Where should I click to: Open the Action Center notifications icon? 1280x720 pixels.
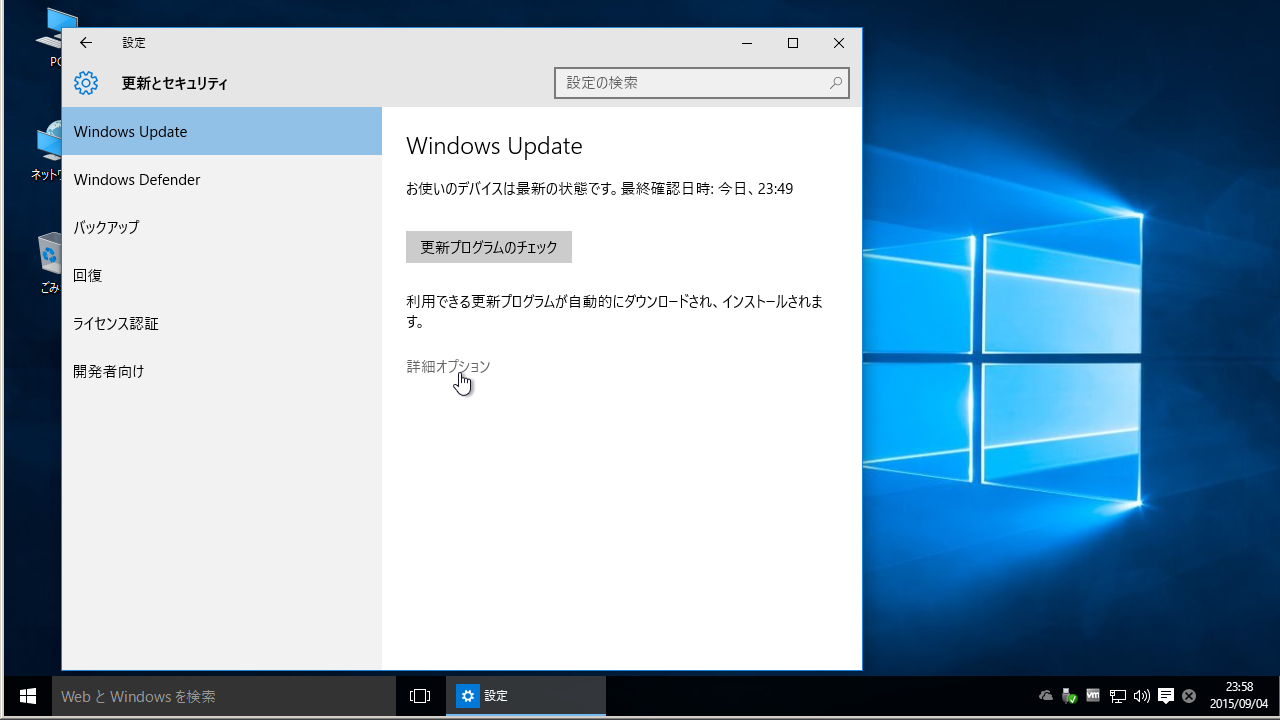(1166, 696)
